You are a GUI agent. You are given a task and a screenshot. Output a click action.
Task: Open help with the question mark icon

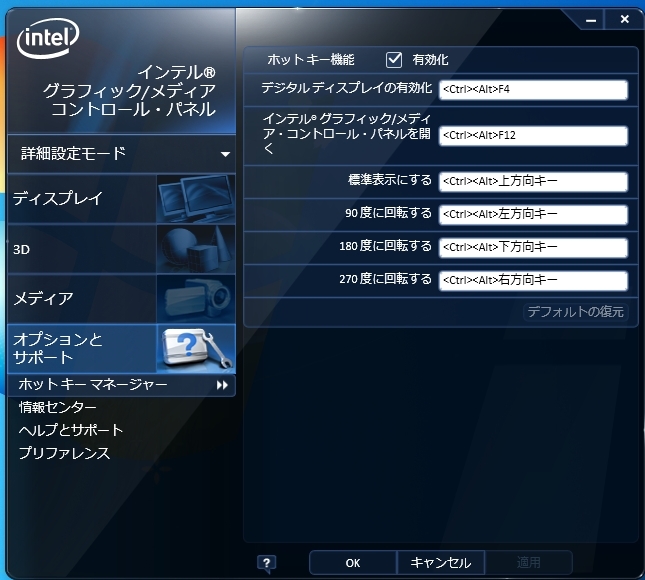click(267, 563)
